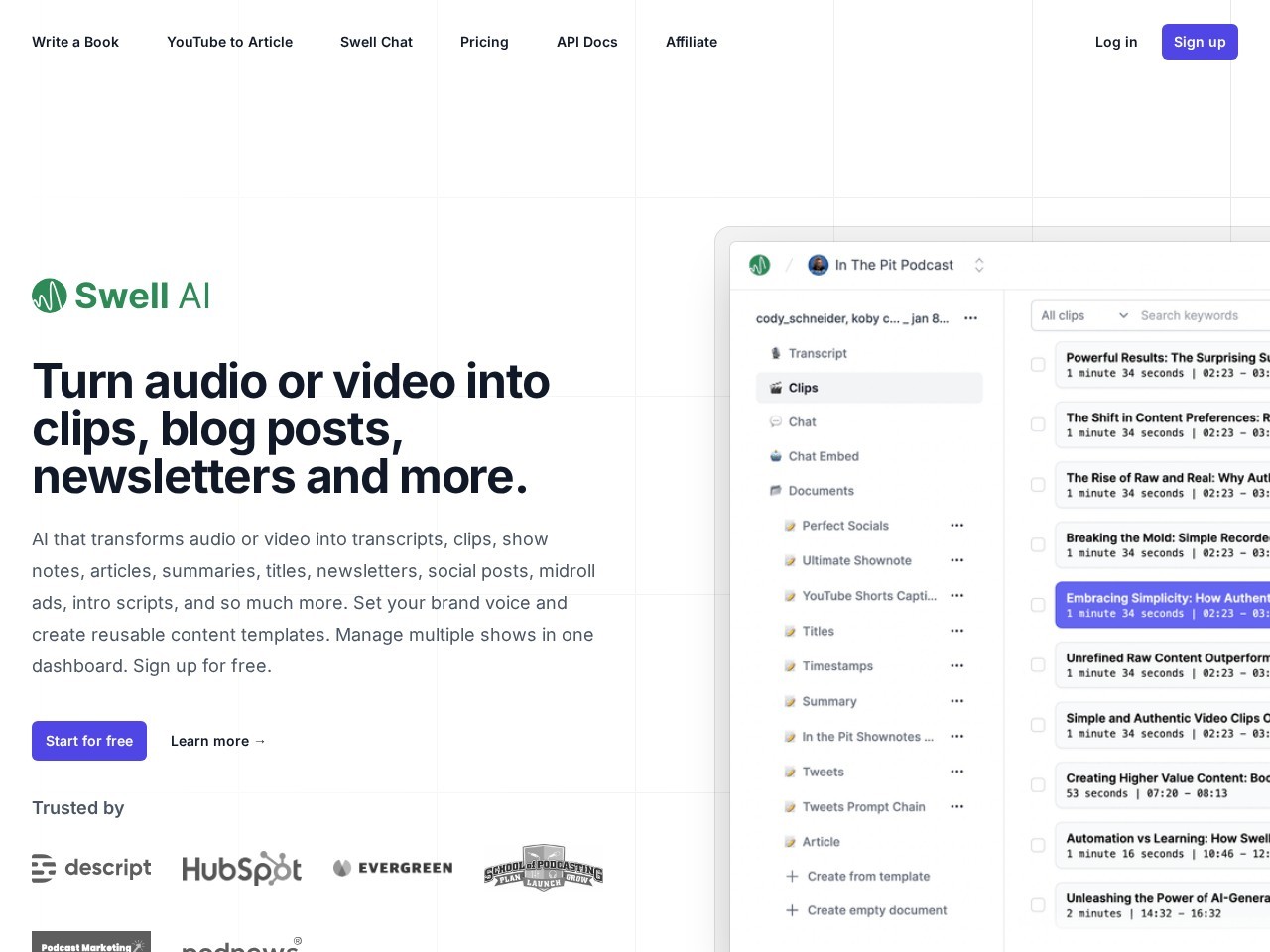The height and width of the screenshot is (952, 1270).
Task: Click the Descript logo
Action: pos(91,868)
